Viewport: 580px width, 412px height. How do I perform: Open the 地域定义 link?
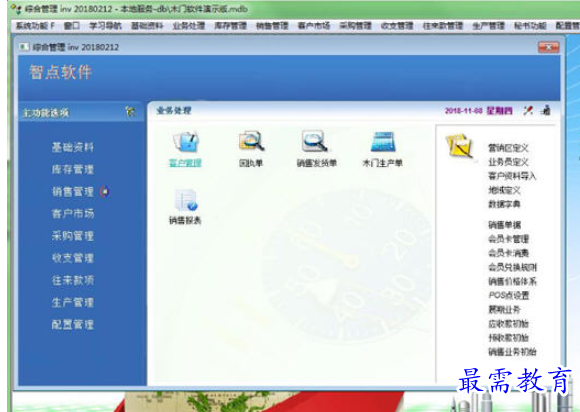(504, 190)
